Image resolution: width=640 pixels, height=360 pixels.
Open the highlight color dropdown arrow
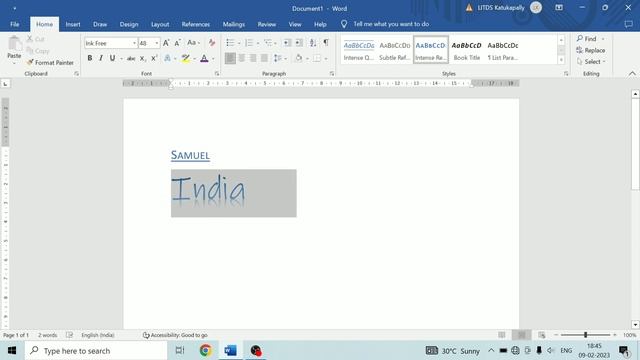coord(194,59)
